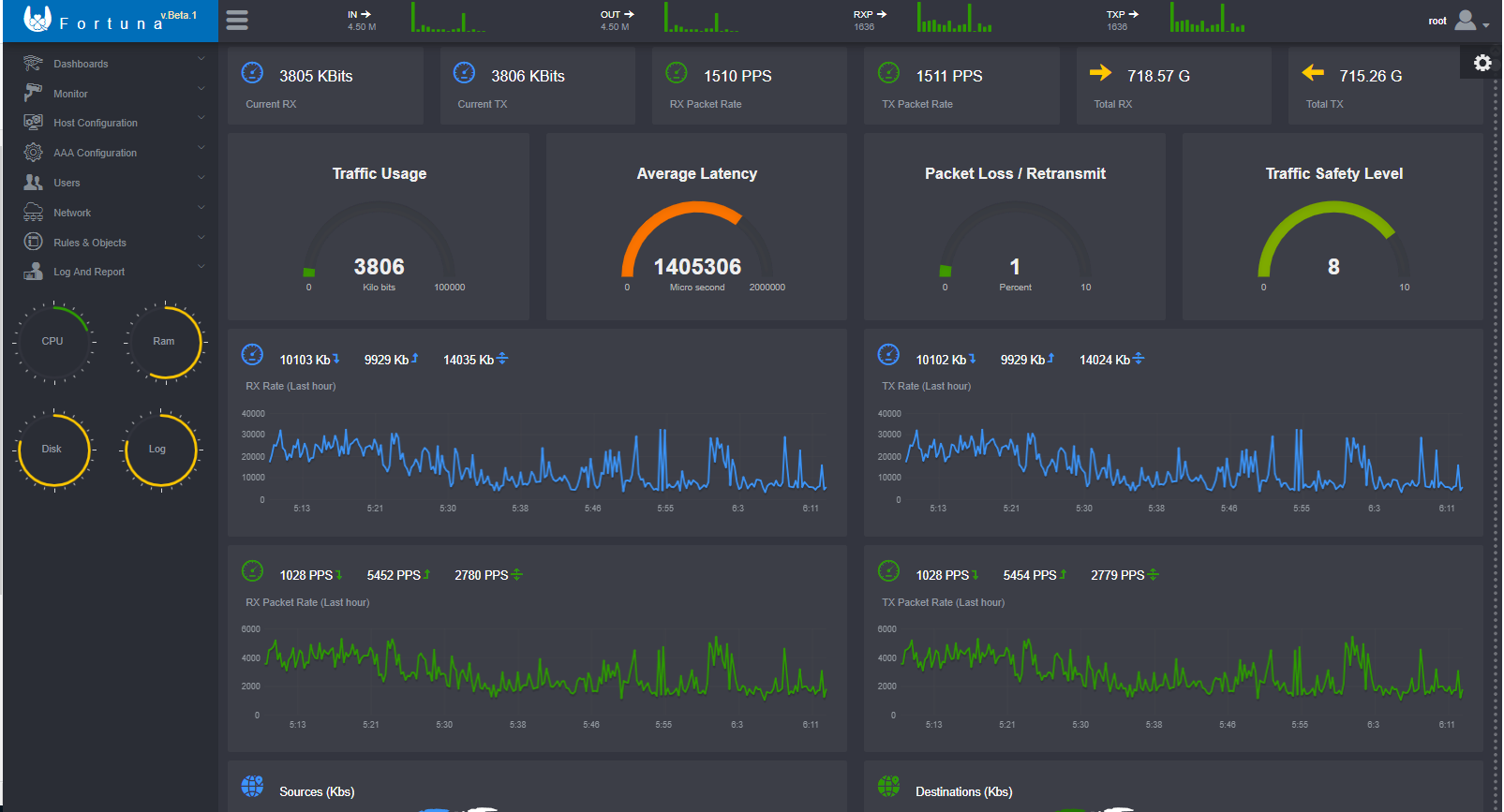Click the Average Latency gauge value

[697, 267]
